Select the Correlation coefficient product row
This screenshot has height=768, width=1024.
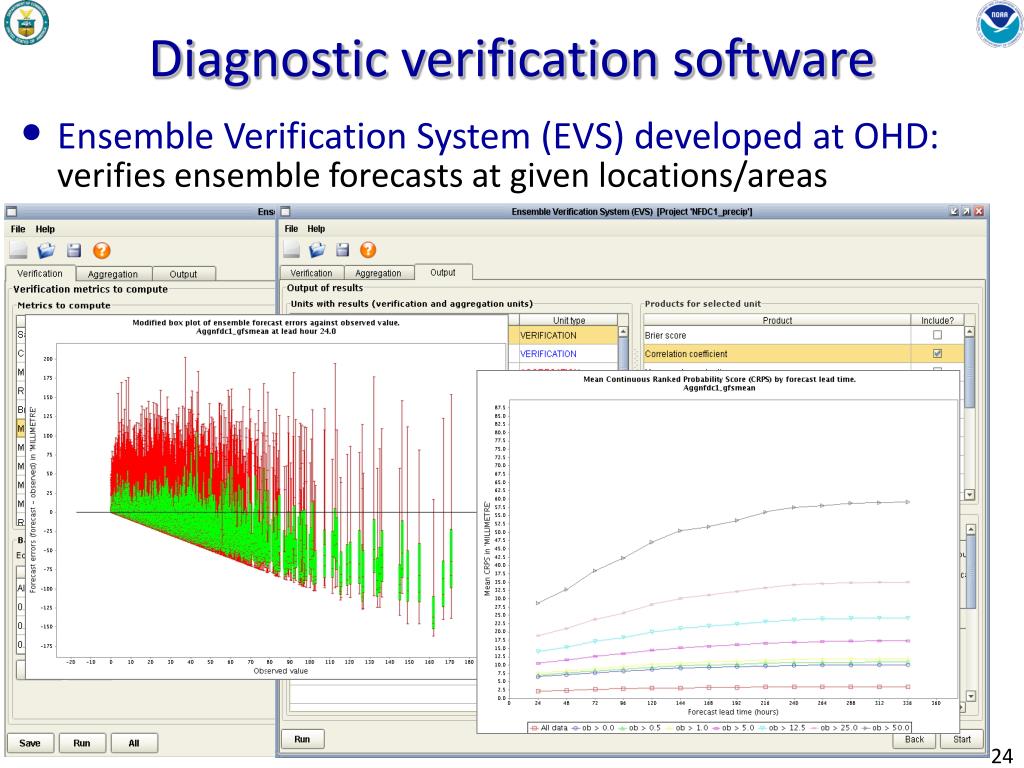click(803, 353)
